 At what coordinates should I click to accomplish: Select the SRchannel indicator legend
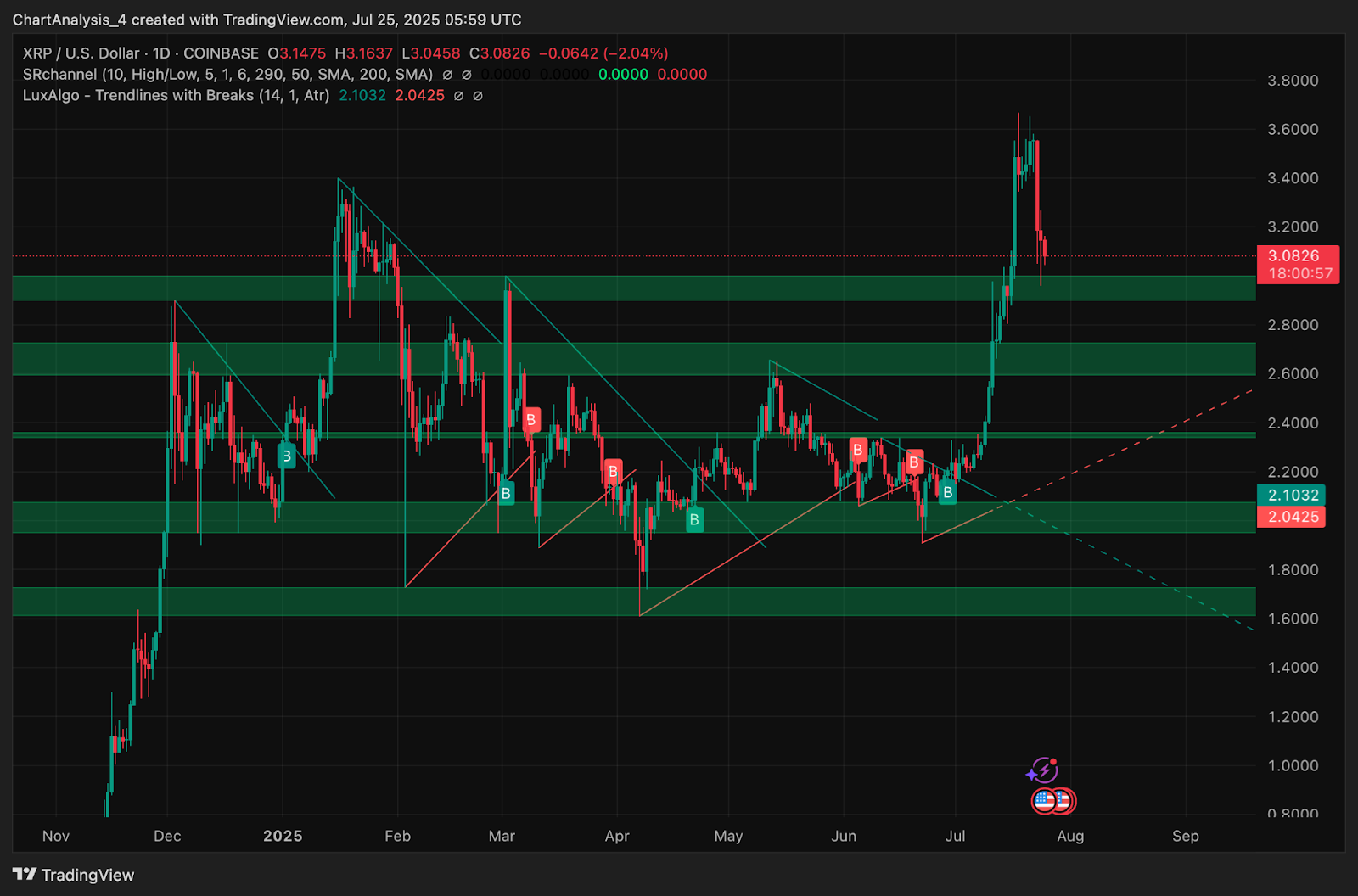pyautogui.click(x=227, y=75)
